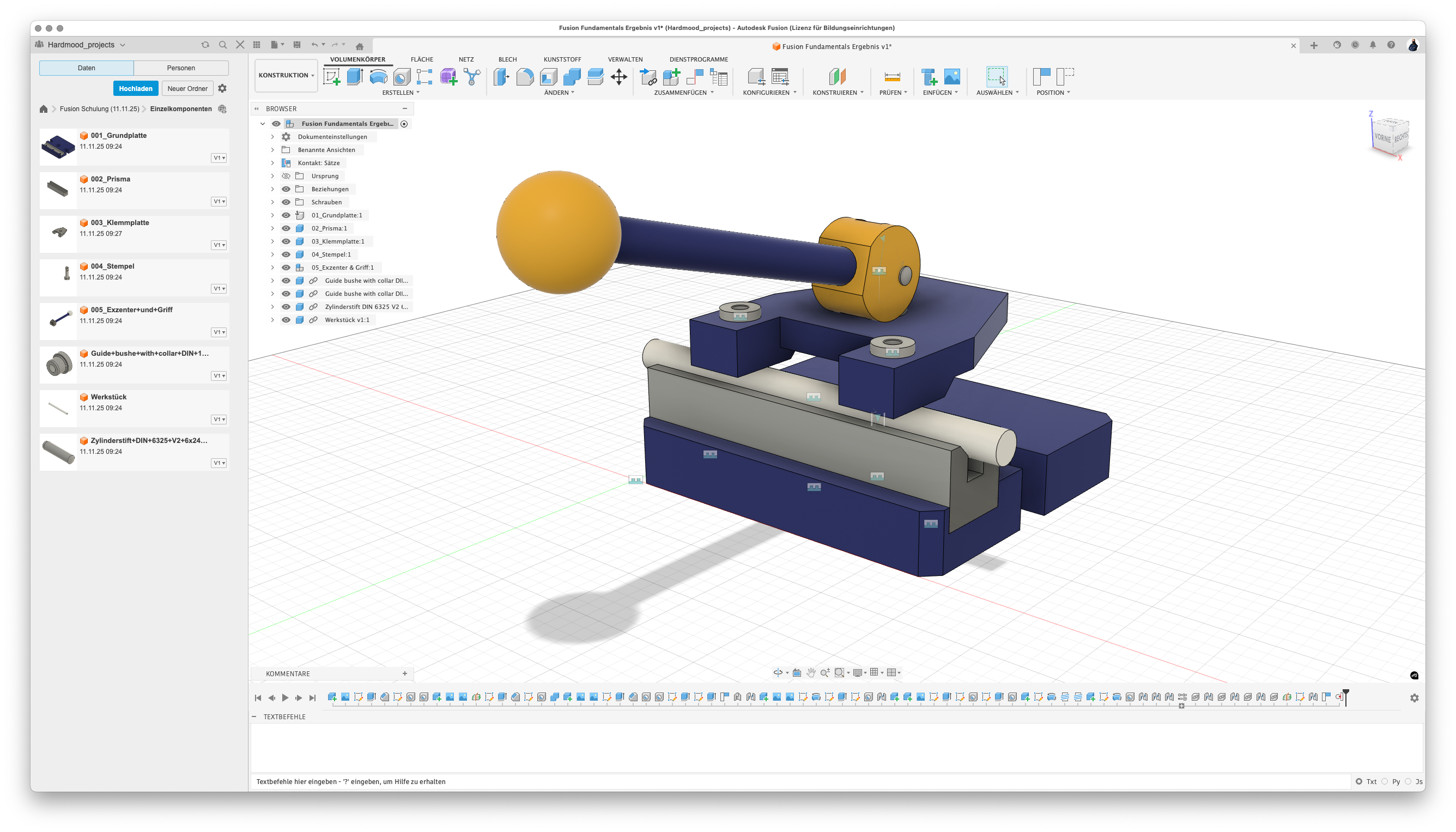This screenshot has height=832, width=1456.
Task: Click the Fillet tool icon
Action: (525, 77)
